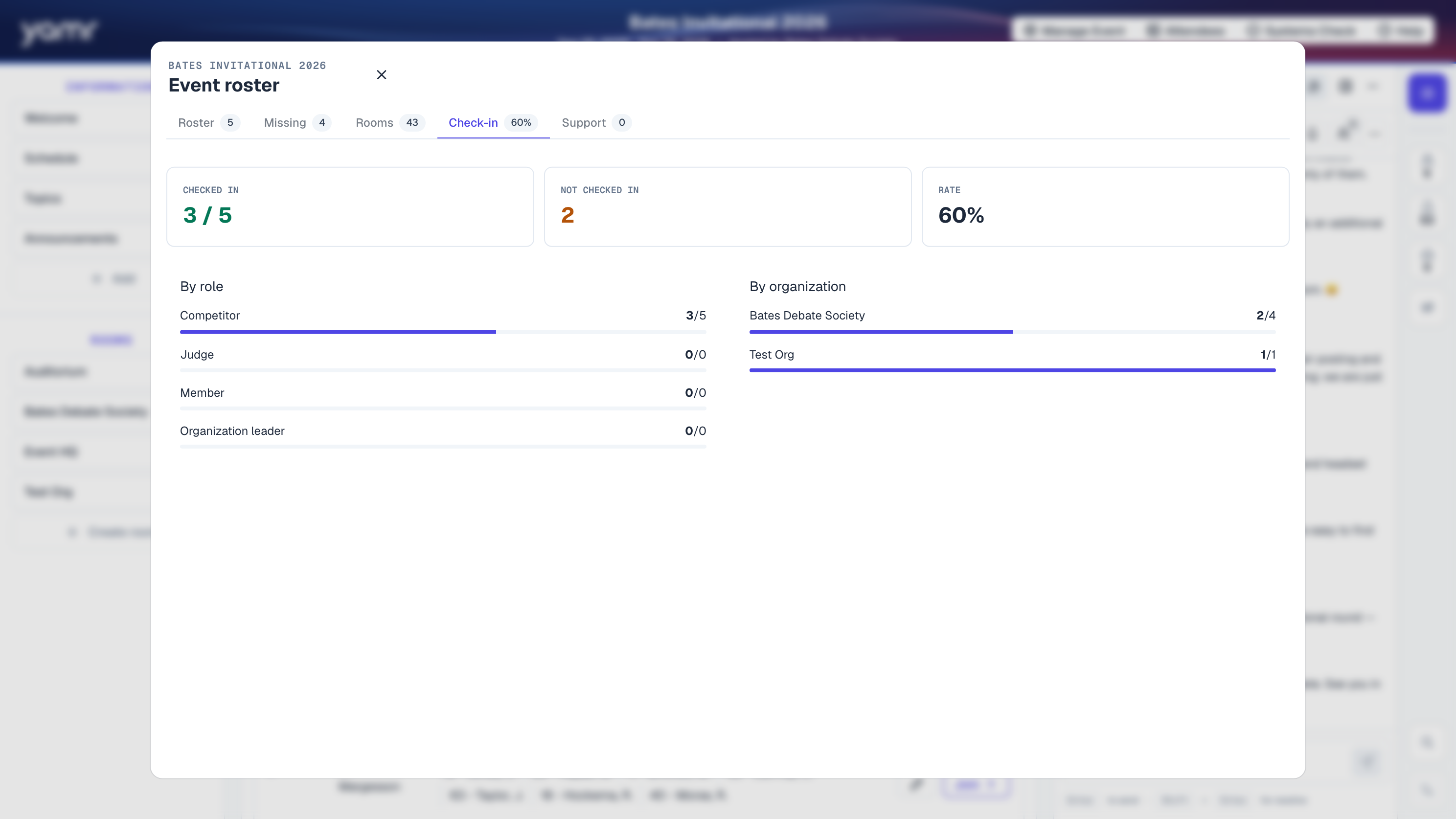Click the Test Org organization label
Screen dimensions: 1456x819
772,354
